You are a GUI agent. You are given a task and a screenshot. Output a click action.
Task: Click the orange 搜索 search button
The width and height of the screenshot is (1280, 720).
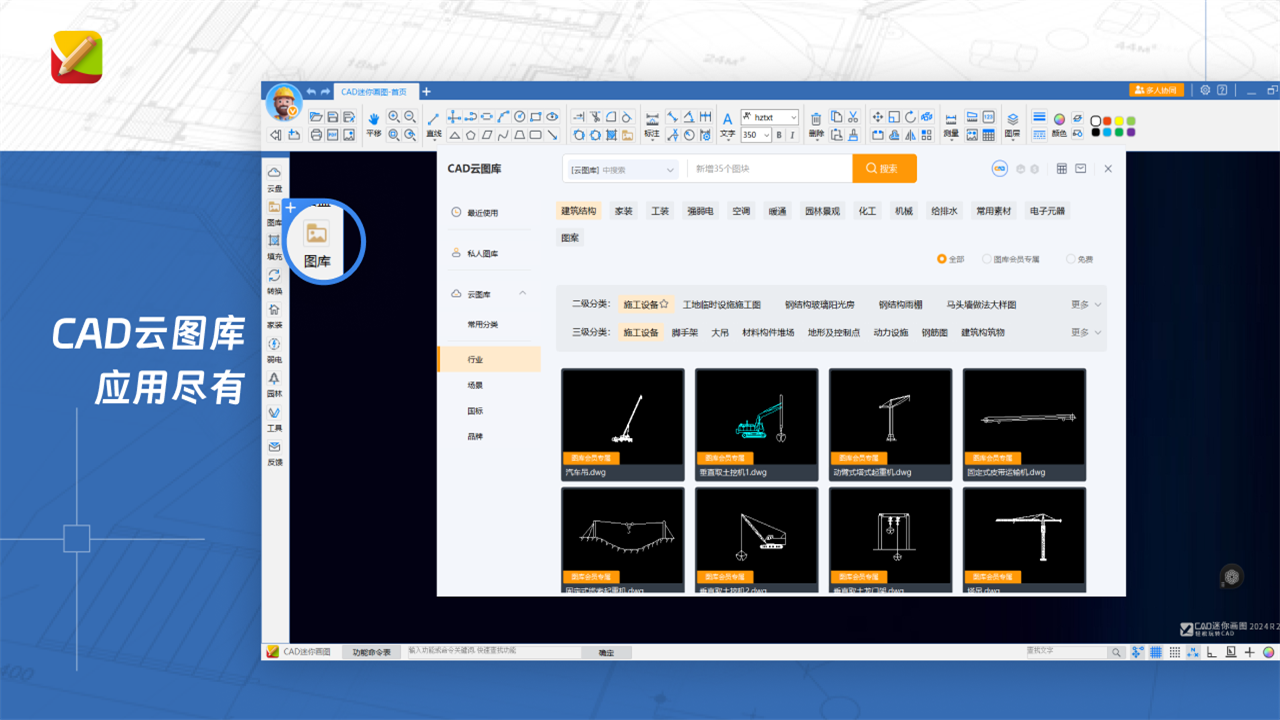click(884, 169)
